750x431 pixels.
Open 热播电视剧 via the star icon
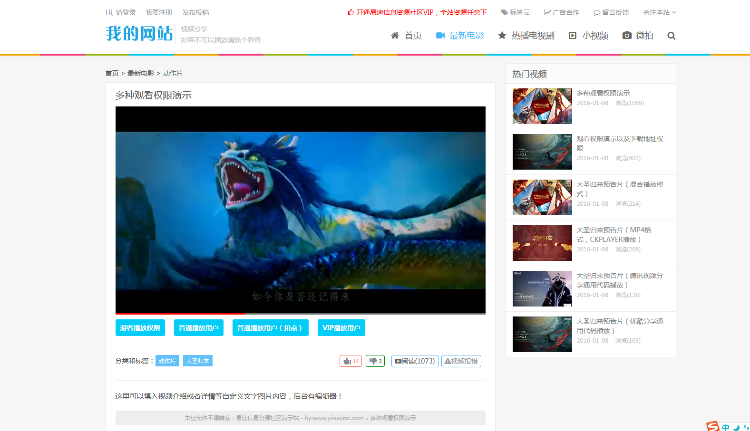tap(526, 35)
